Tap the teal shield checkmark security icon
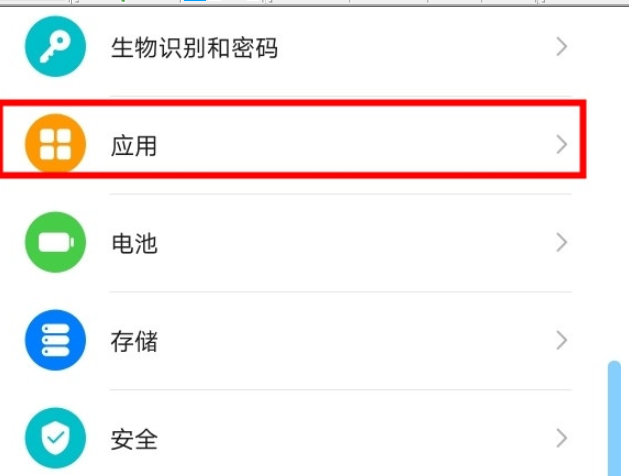The width and height of the screenshot is (629, 476). [x=55, y=438]
